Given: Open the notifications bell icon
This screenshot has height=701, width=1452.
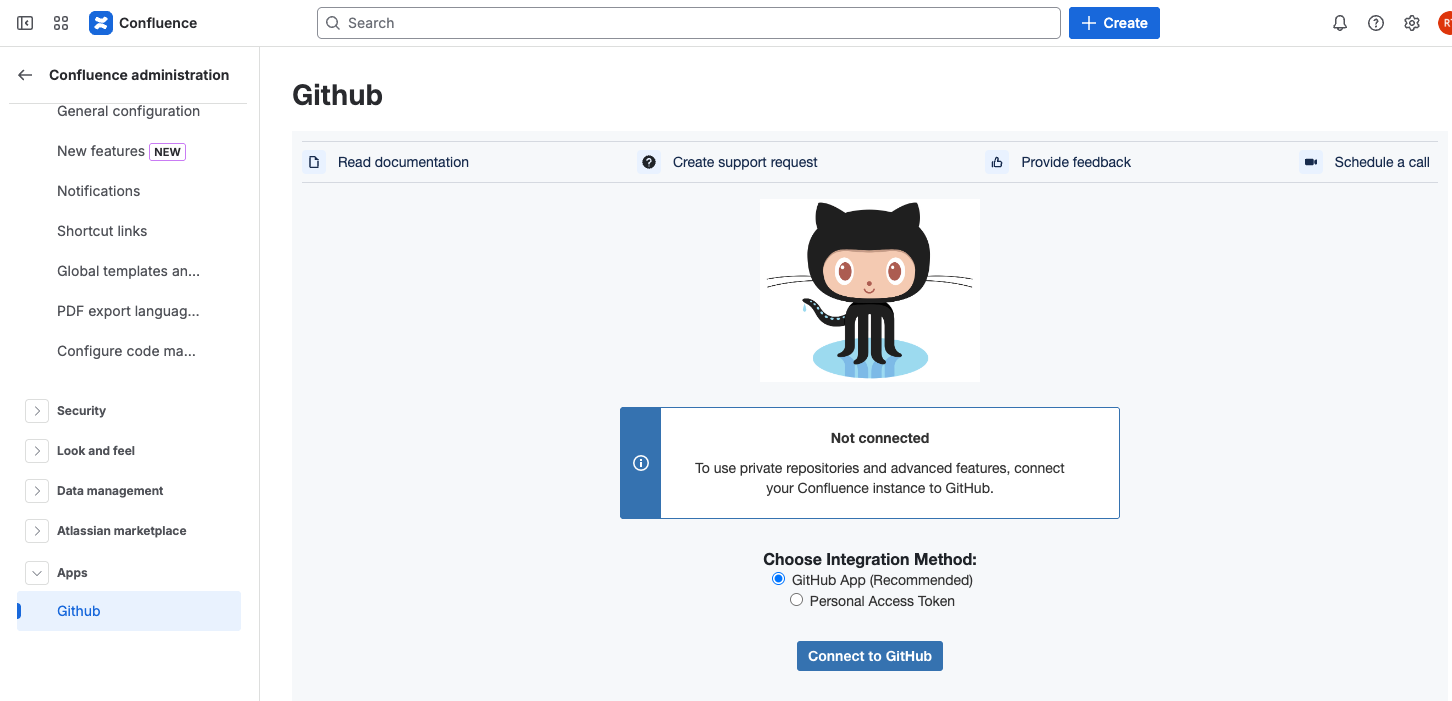Looking at the screenshot, I should coord(1340,23).
